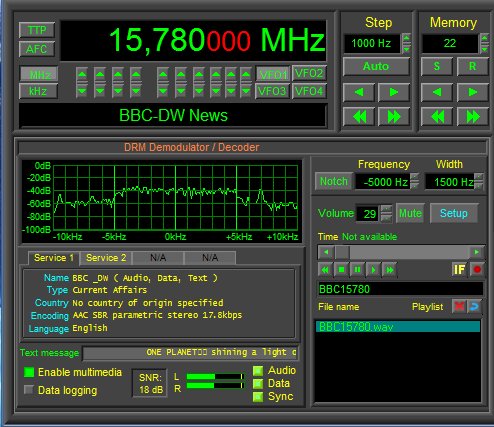Screen dimensions: 494x427
Task: Jump forward memory channels with double arrow
Action: [472, 117]
